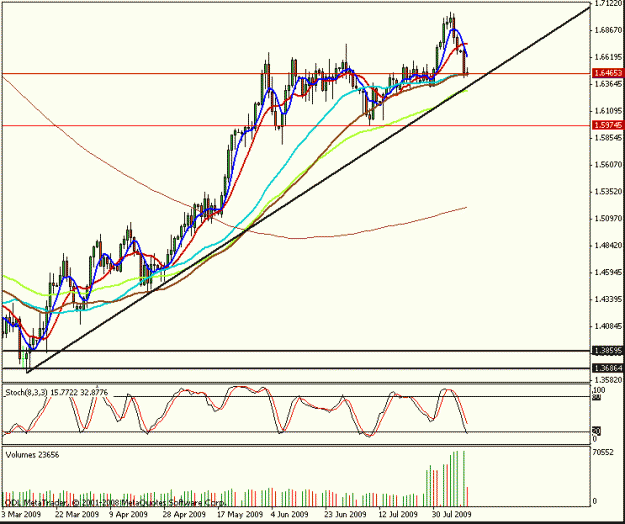Click the 12 Jul 2009 date label
Screen dimensions: 625x524
click(397, 514)
